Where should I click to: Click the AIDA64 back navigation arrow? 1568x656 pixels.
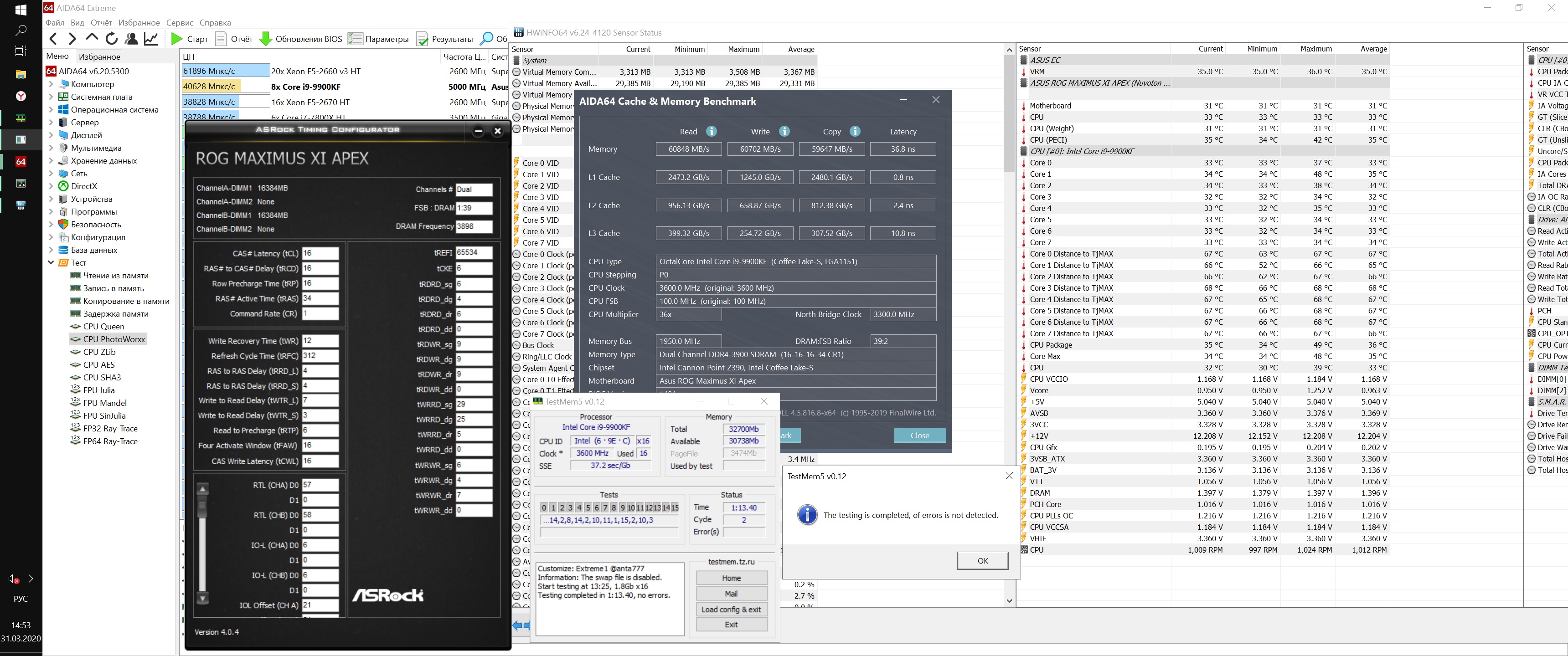[x=54, y=39]
